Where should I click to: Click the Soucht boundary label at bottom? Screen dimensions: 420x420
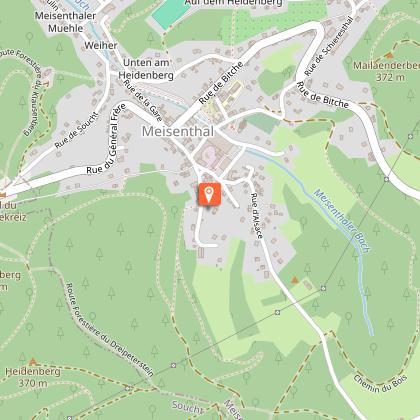tap(188, 407)
